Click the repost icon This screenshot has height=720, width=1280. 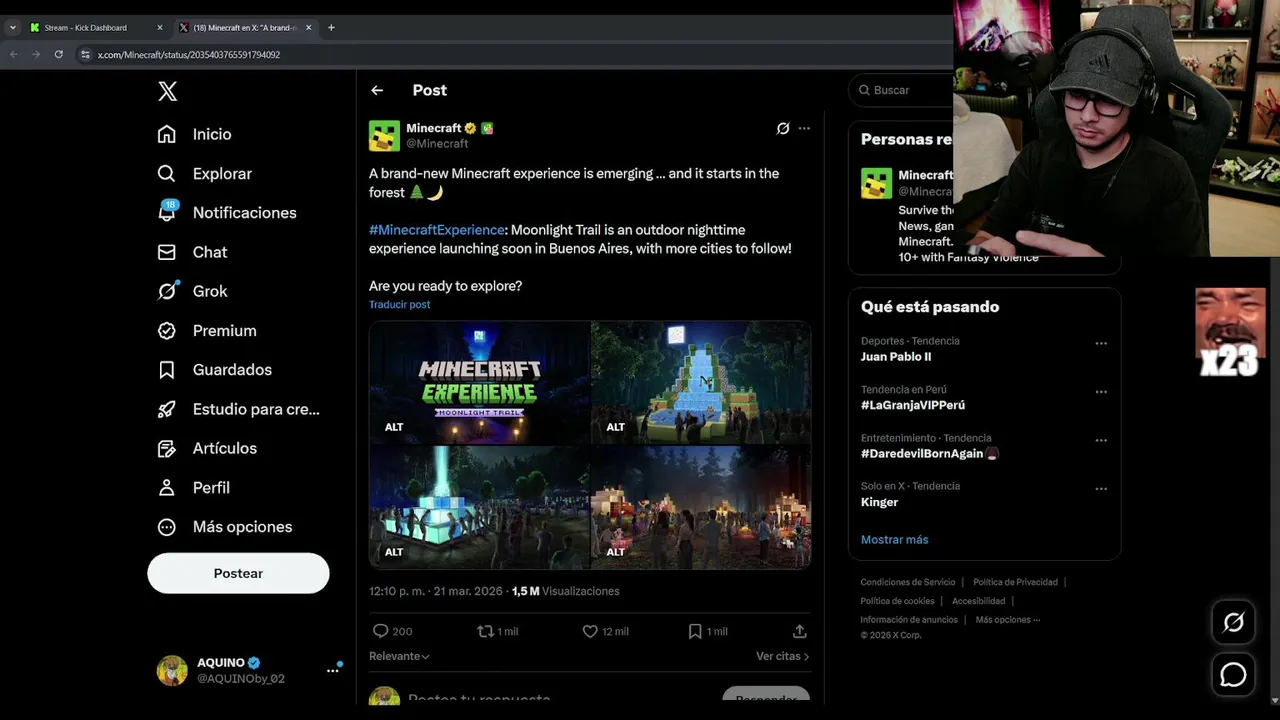coord(485,631)
